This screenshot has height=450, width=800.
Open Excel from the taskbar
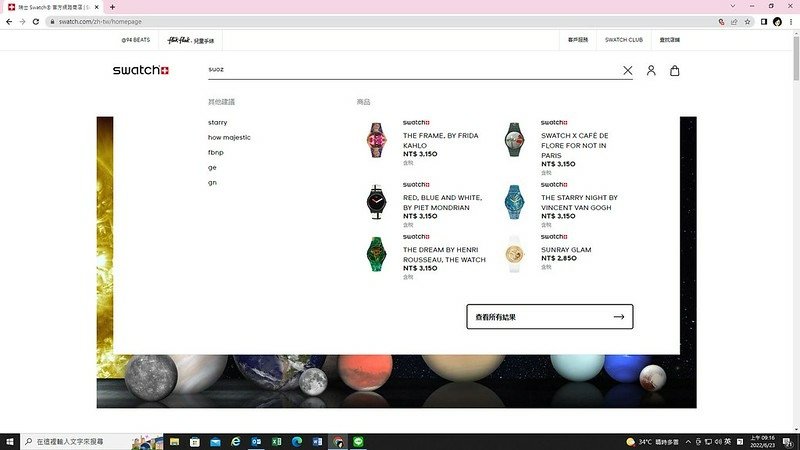tap(277, 442)
